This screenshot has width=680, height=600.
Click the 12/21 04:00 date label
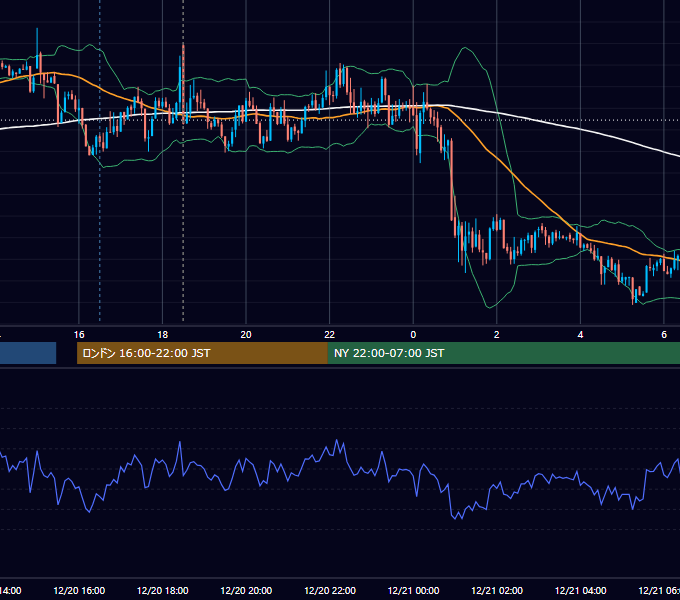[x=580, y=590]
